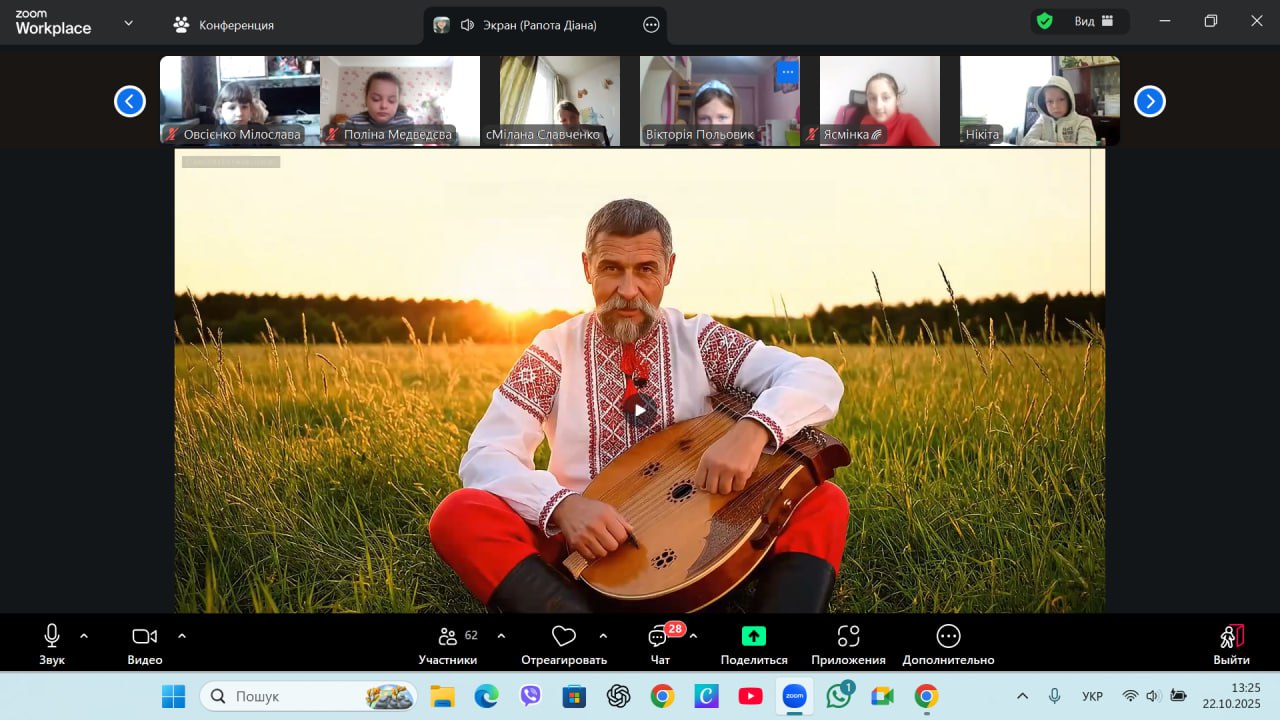1280x720 pixels.
Task: Open the Chat panel icon
Action: pyautogui.click(x=658, y=637)
